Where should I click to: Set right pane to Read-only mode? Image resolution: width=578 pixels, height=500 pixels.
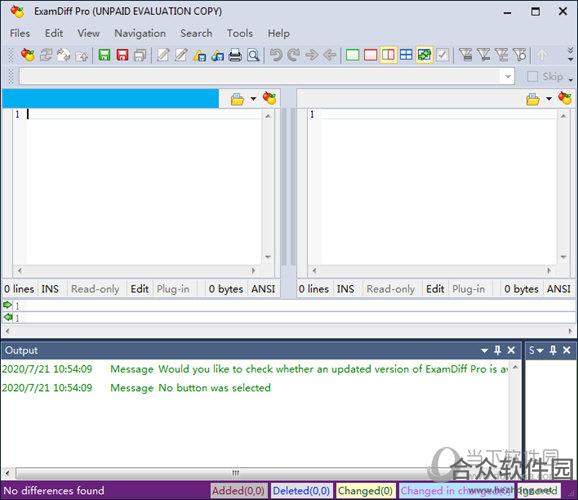coord(391,289)
